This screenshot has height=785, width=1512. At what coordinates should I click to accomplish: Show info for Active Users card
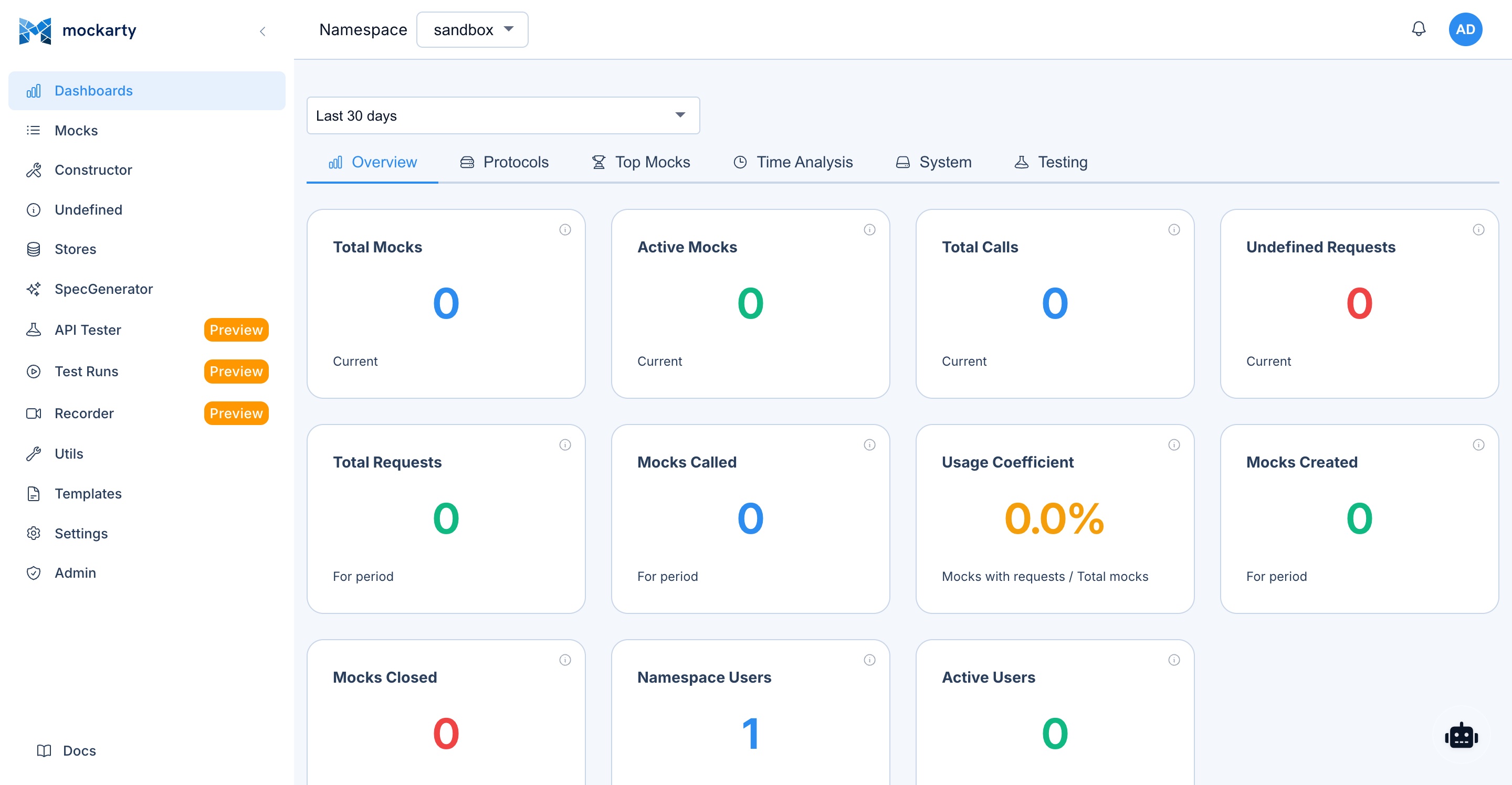pos(1174,661)
